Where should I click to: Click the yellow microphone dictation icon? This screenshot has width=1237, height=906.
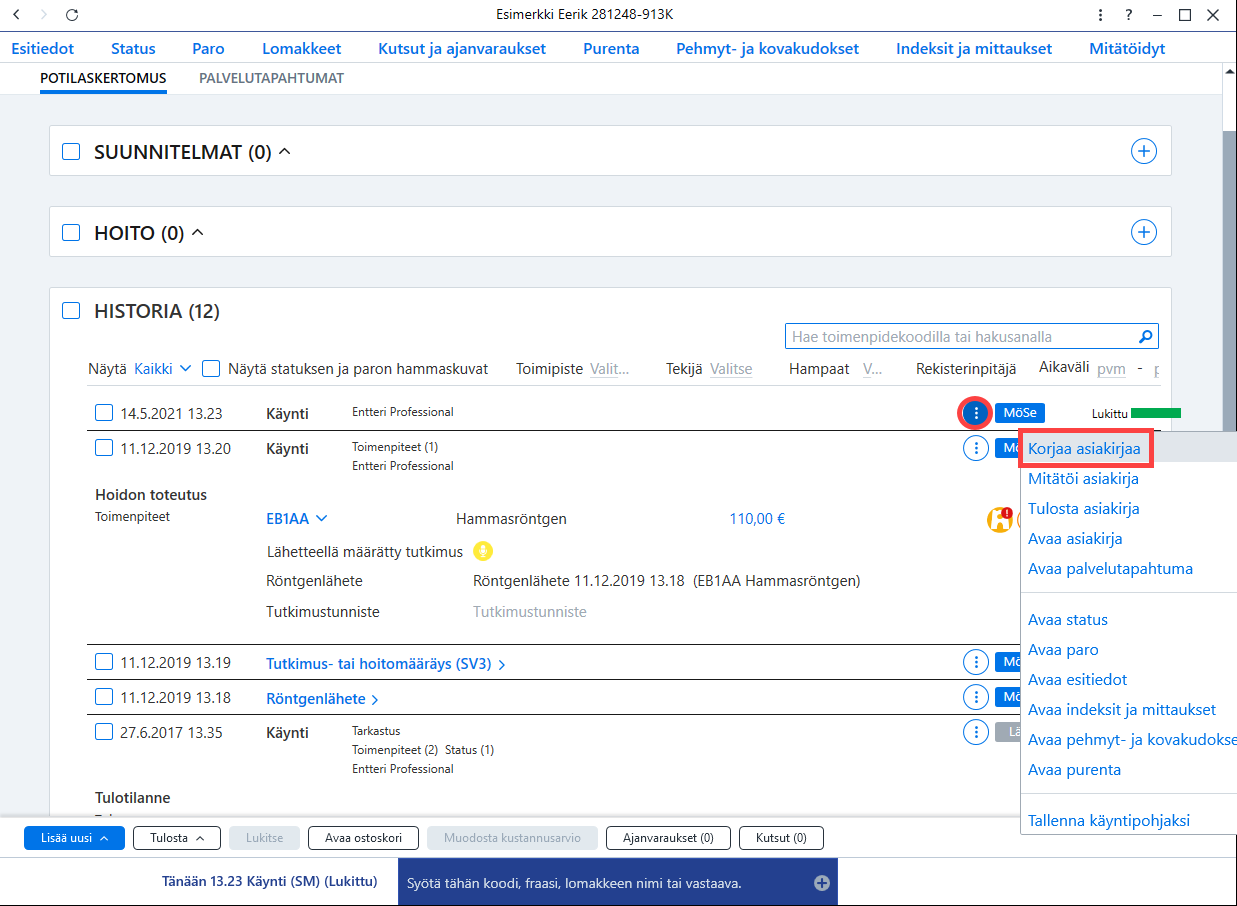point(483,551)
